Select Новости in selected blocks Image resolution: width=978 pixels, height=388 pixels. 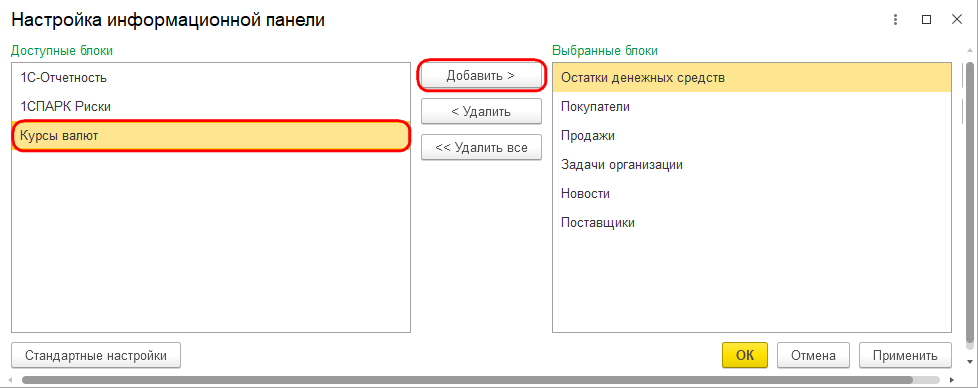pos(752,193)
